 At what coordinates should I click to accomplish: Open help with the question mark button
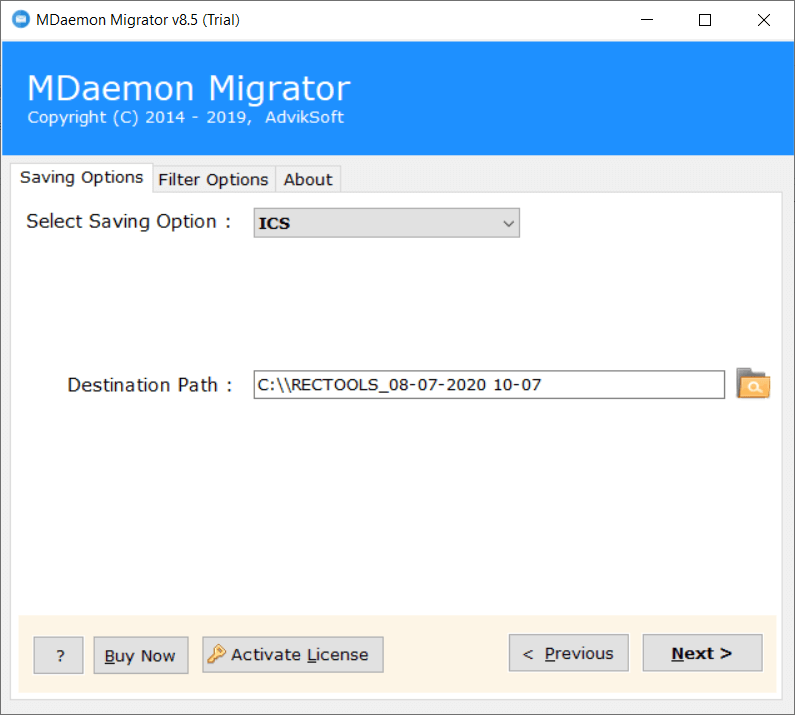[58, 655]
